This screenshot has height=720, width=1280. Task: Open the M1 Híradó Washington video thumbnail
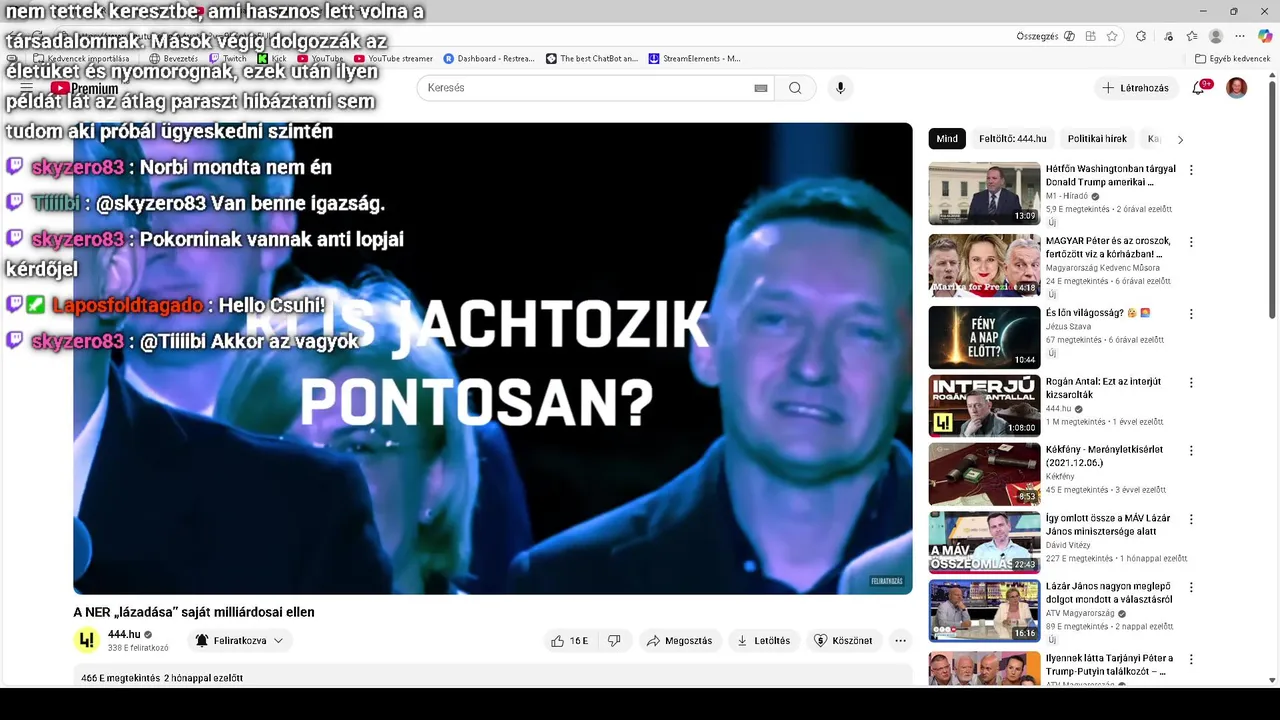[x=984, y=193]
